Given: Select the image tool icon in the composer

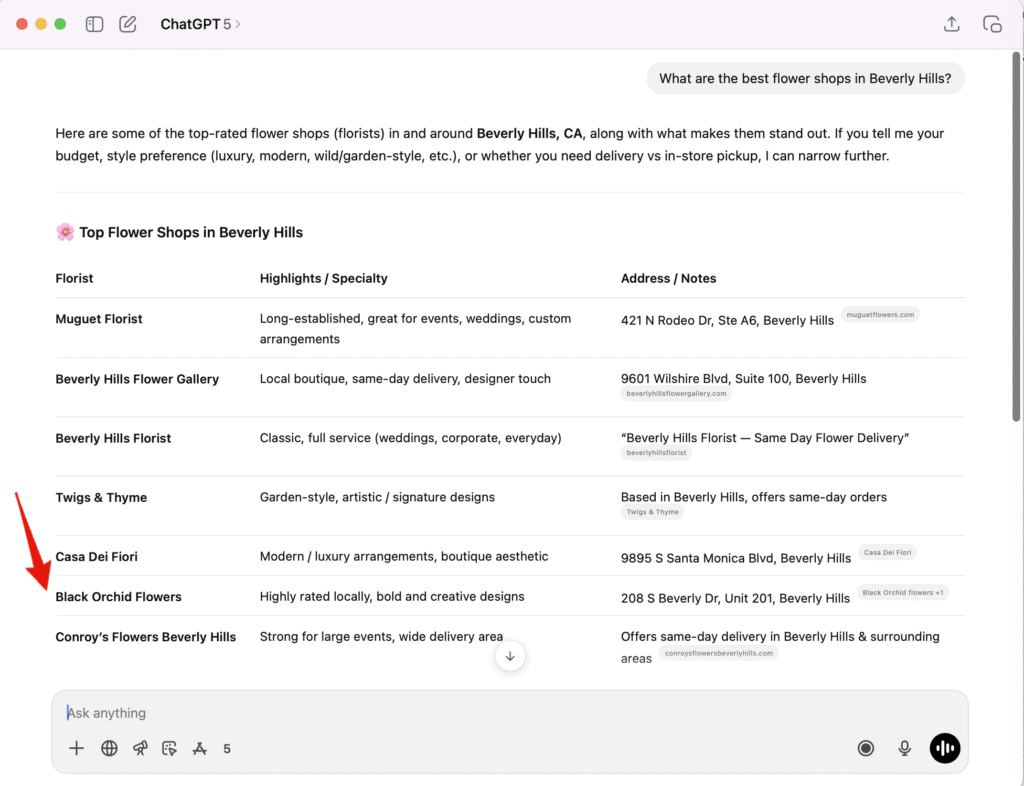Looking at the screenshot, I should 170,747.
